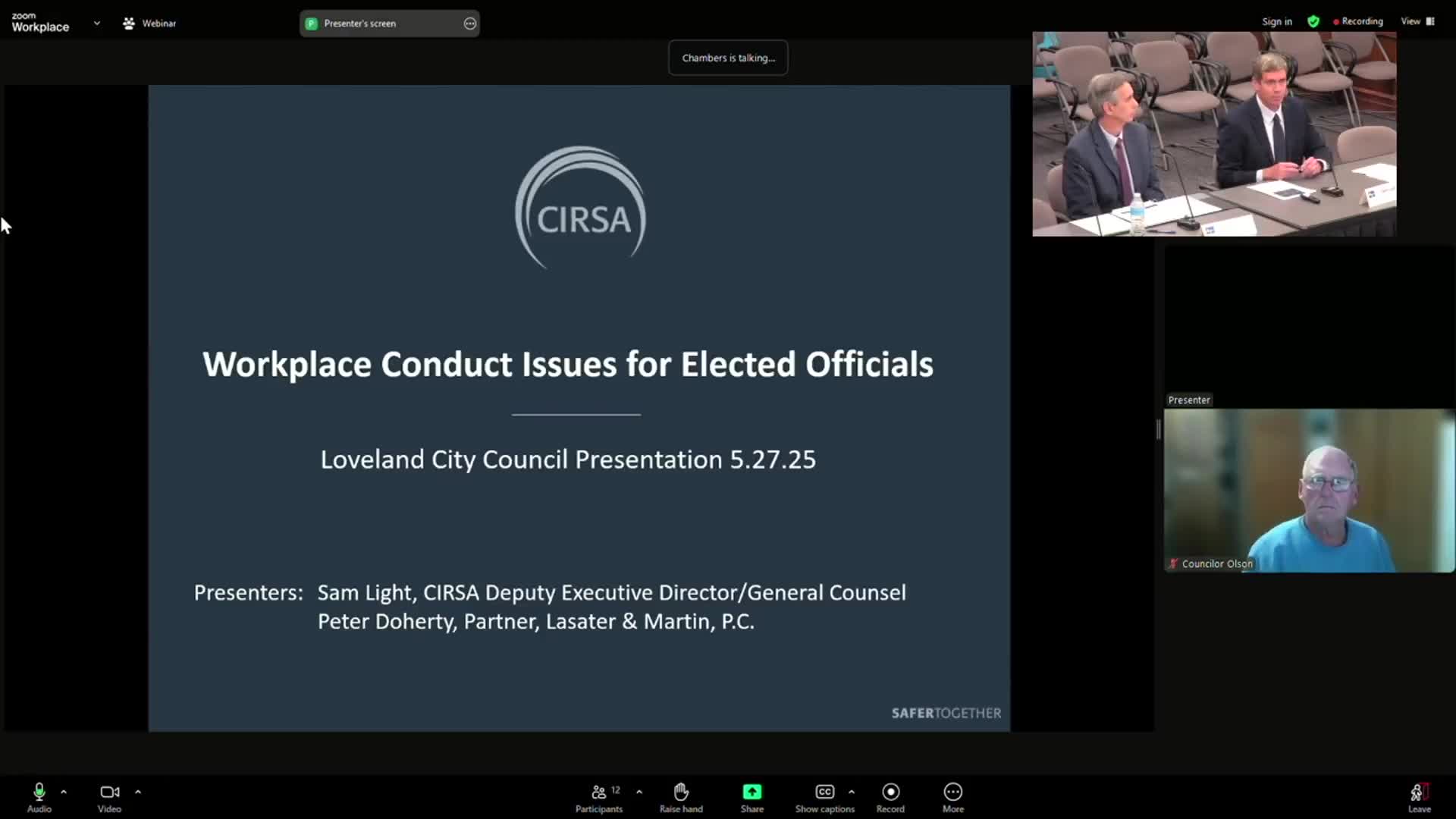
Task: Open the Presenter's screen options ellipsis
Action: [x=470, y=24]
